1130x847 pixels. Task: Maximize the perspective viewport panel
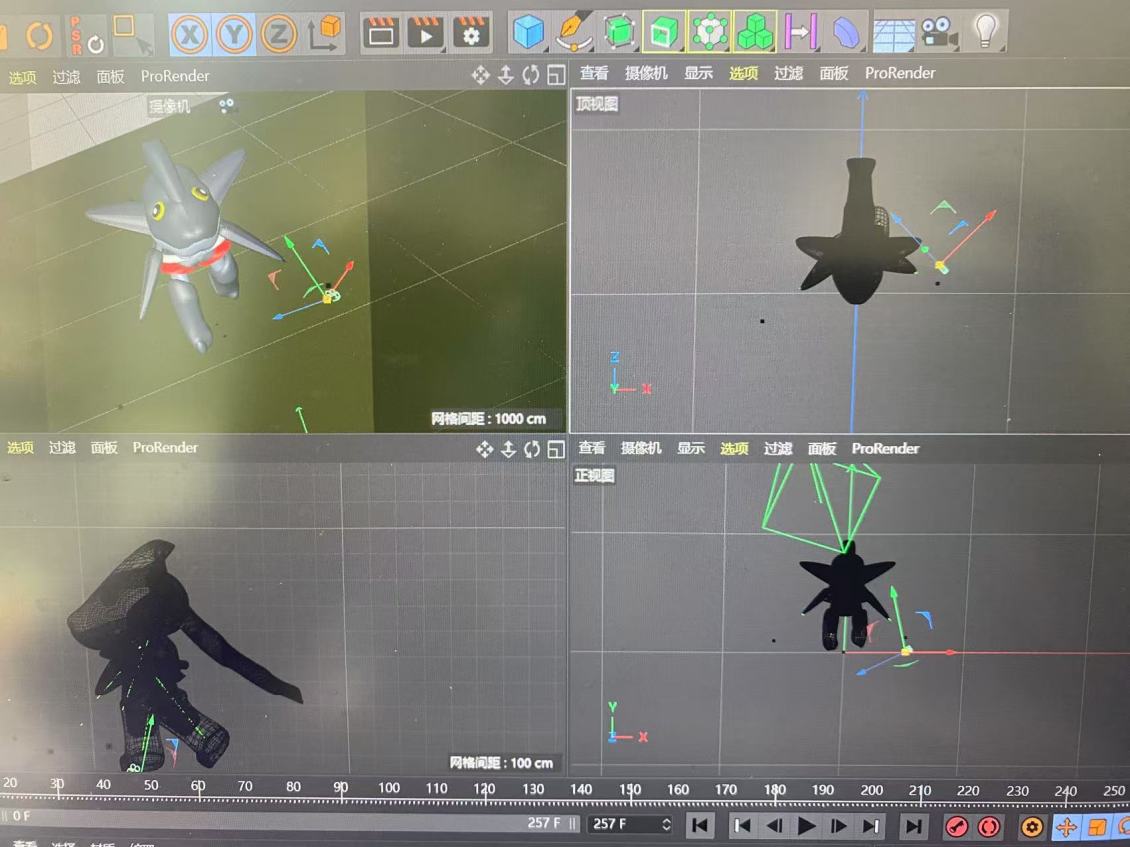pyautogui.click(x=556, y=75)
